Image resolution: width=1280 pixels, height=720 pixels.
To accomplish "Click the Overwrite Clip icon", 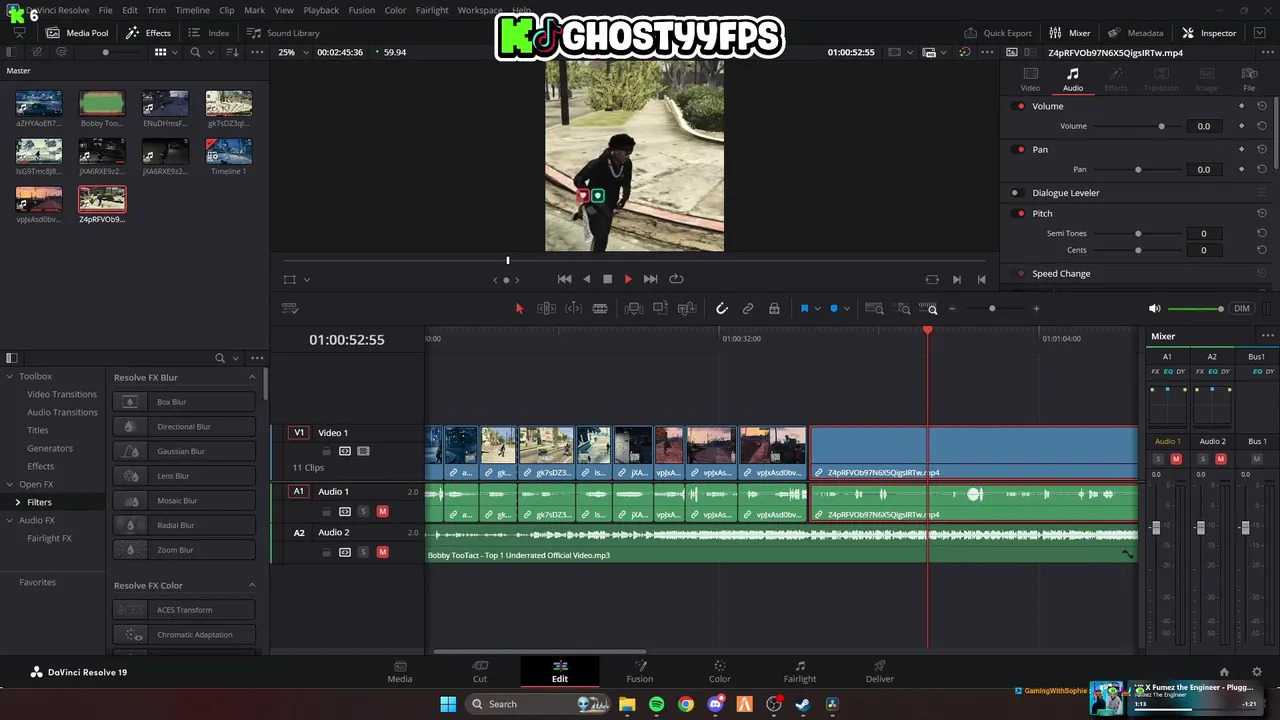I will point(660,309).
